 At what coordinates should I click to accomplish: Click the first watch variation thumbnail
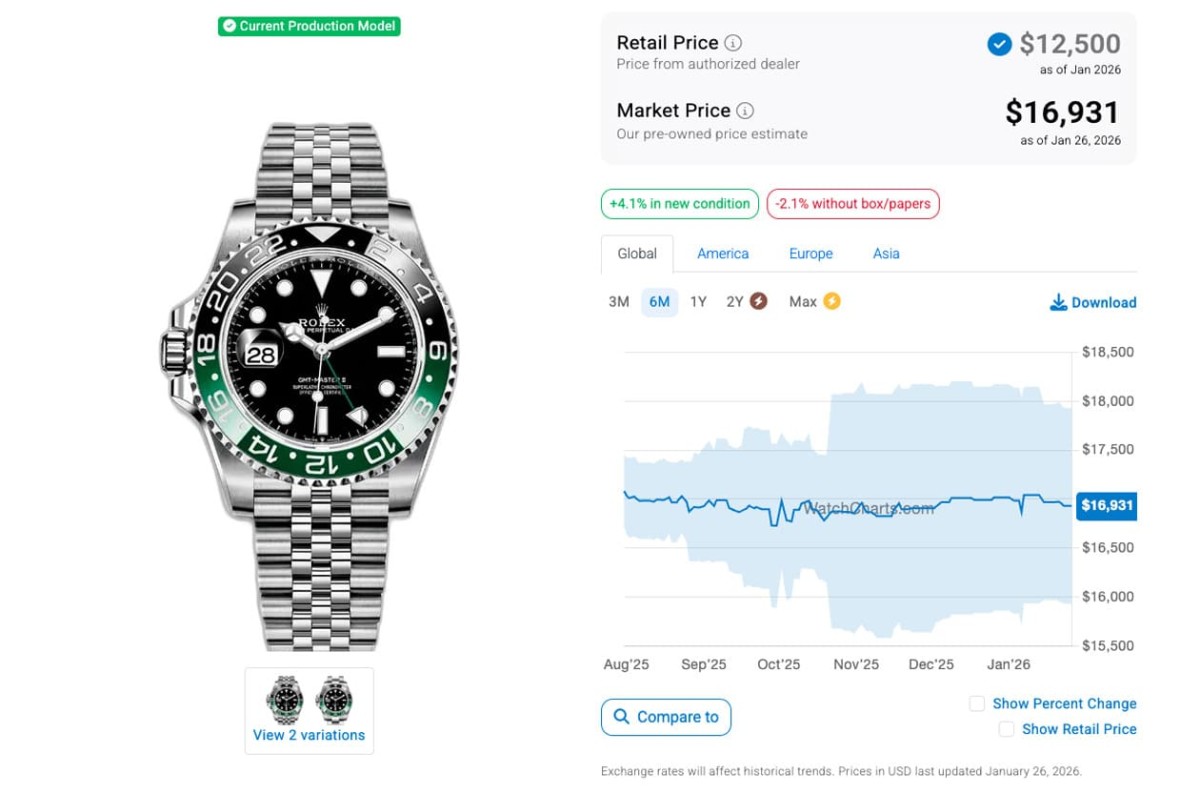pos(287,699)
